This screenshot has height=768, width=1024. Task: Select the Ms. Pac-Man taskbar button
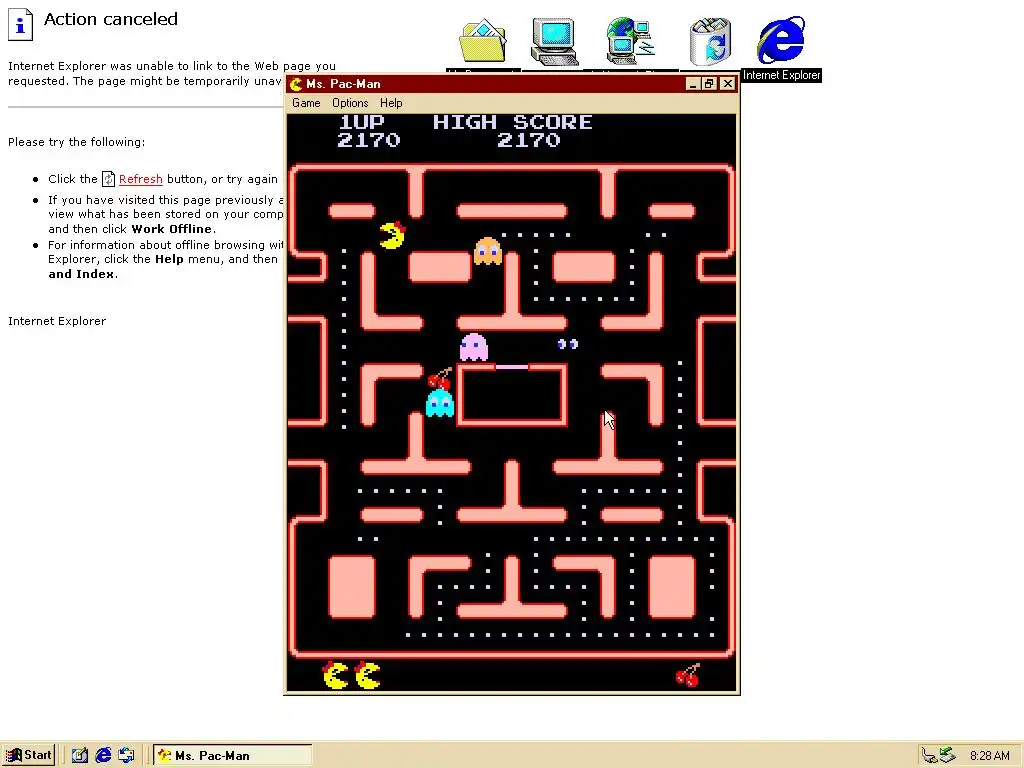[x=232, y=756]
